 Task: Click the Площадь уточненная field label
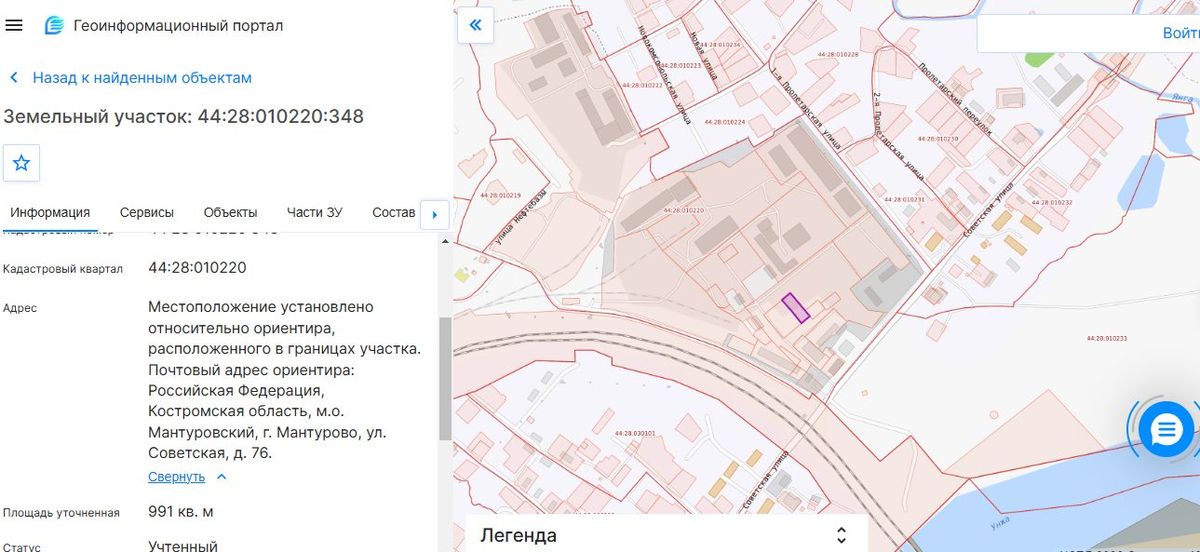(61, 513)
